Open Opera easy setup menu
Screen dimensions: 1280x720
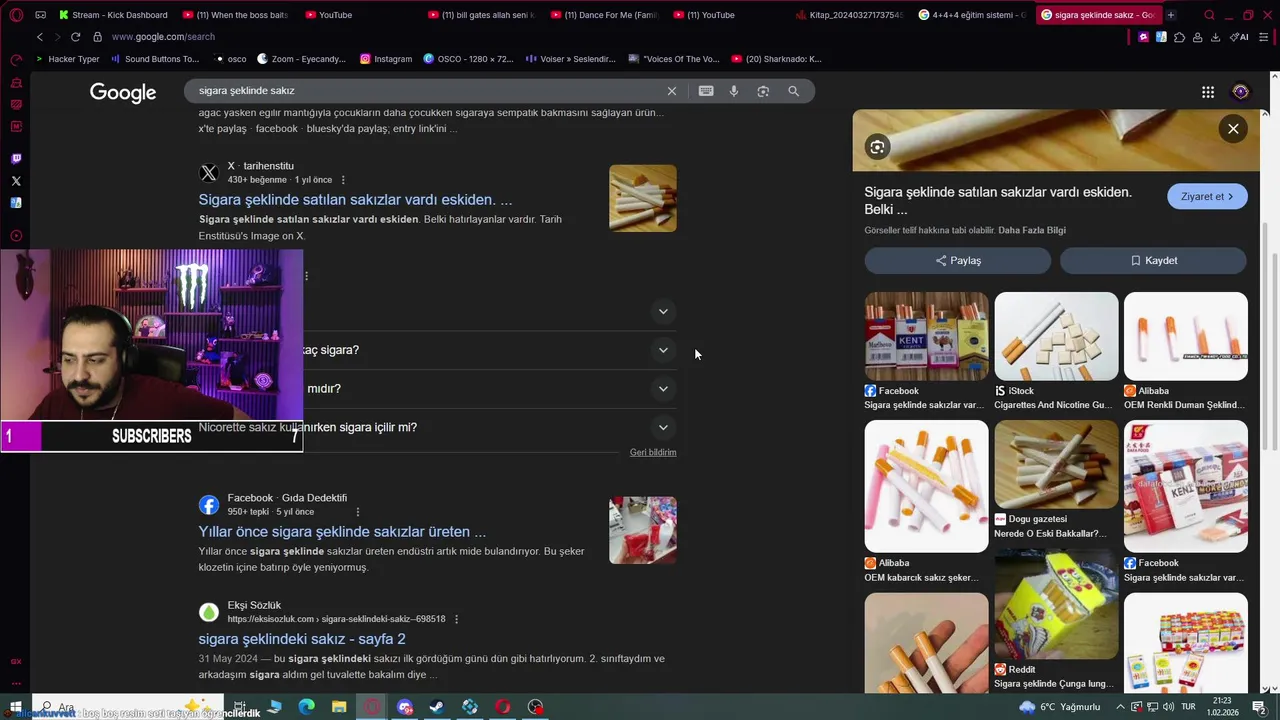click(x=1264, y=37)
